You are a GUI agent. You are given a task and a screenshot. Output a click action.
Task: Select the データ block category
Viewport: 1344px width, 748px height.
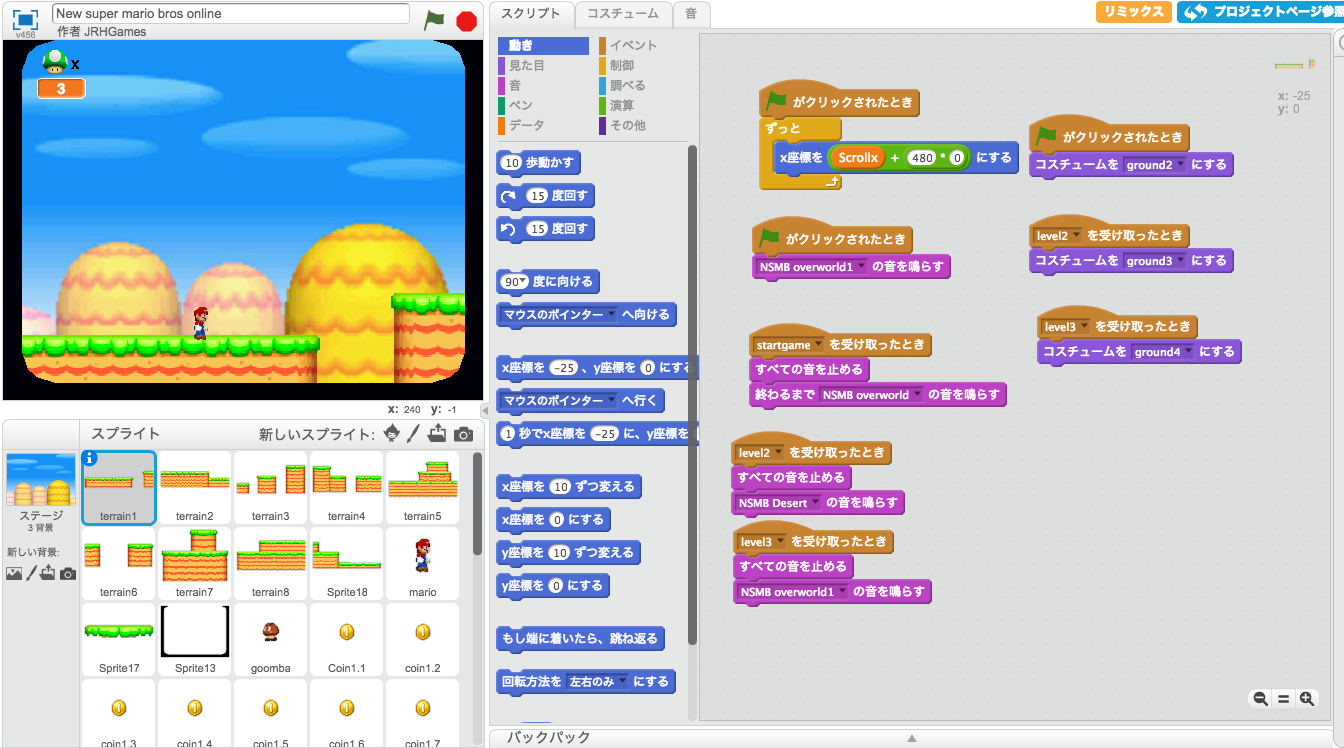point(543,126)
